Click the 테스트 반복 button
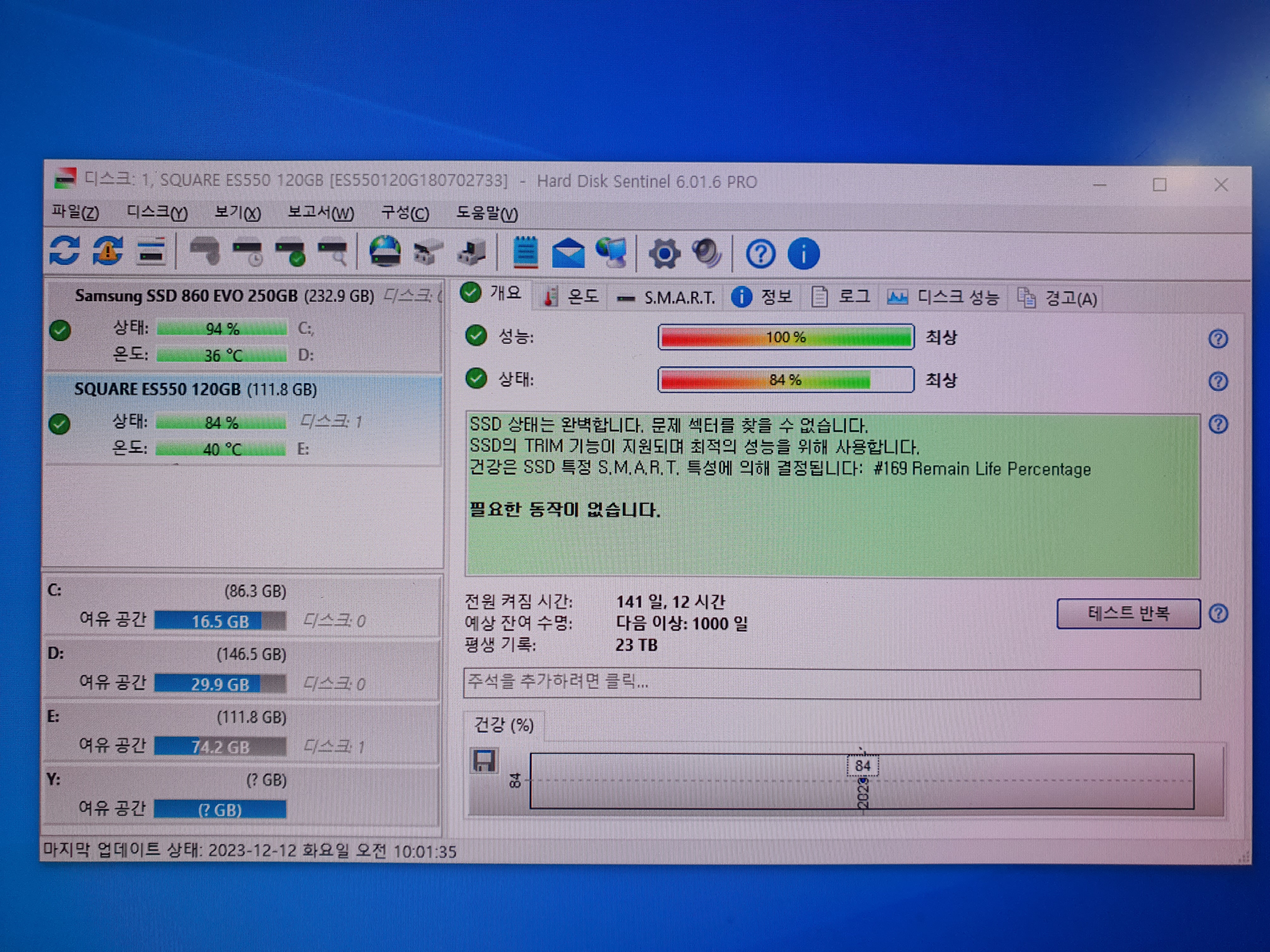Viewport: 1270px width, 952px height. (x=1128, y=614)
